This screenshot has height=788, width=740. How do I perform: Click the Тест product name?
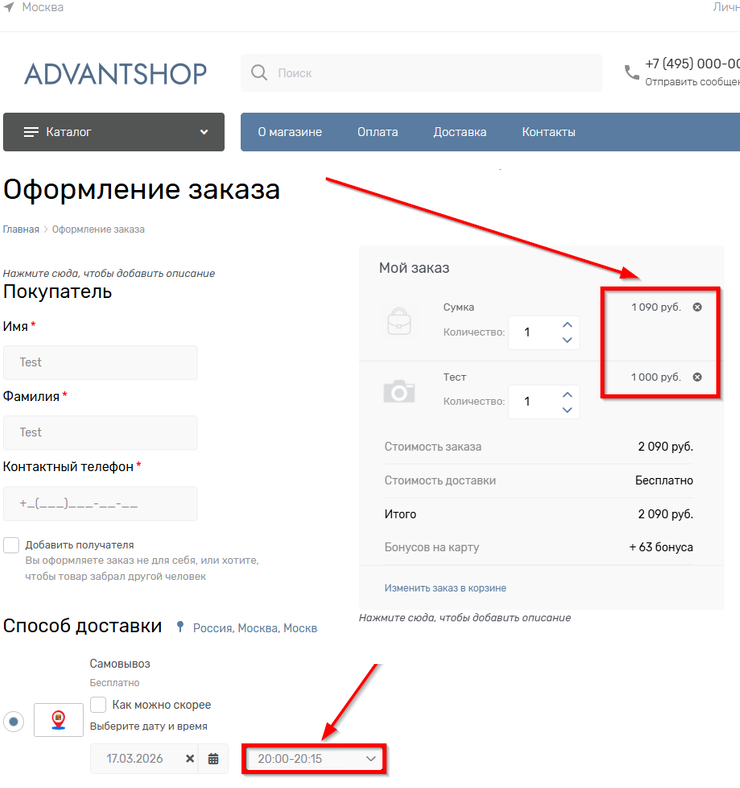[x=454, y=377]
